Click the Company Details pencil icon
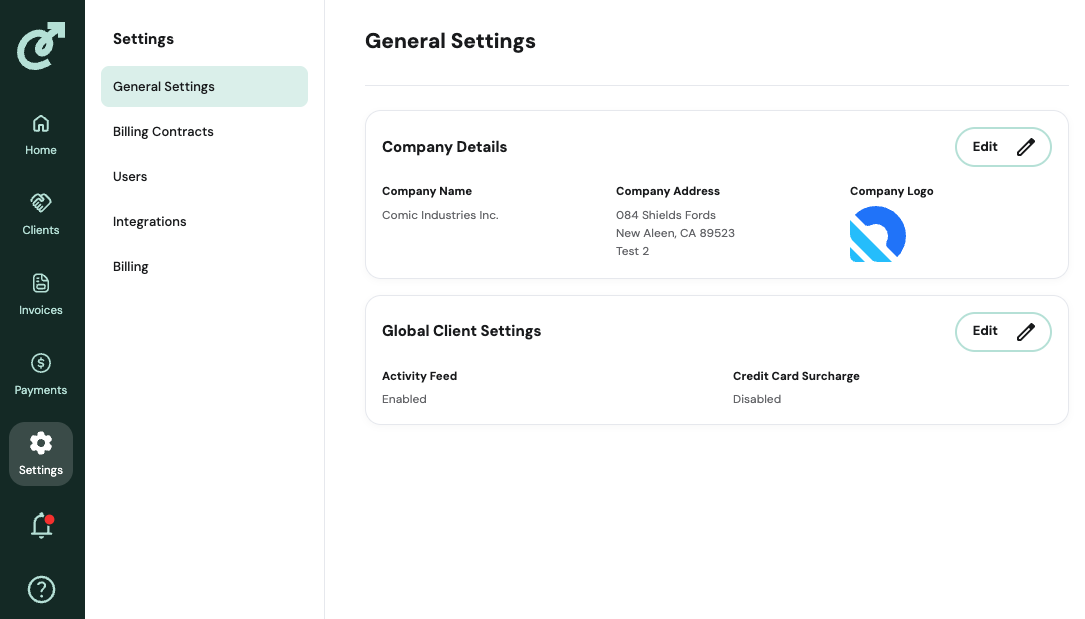 [x=1025, y=147]
